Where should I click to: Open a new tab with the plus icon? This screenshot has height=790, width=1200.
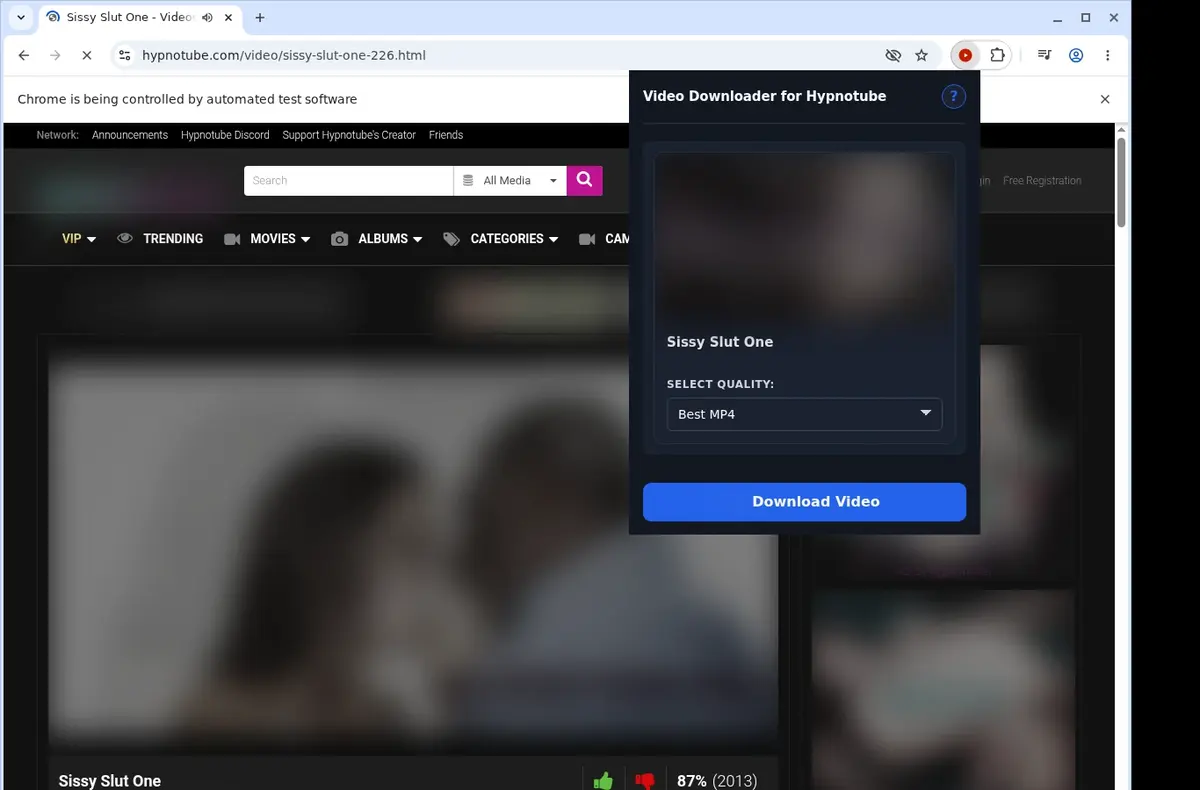pos(260,18)
